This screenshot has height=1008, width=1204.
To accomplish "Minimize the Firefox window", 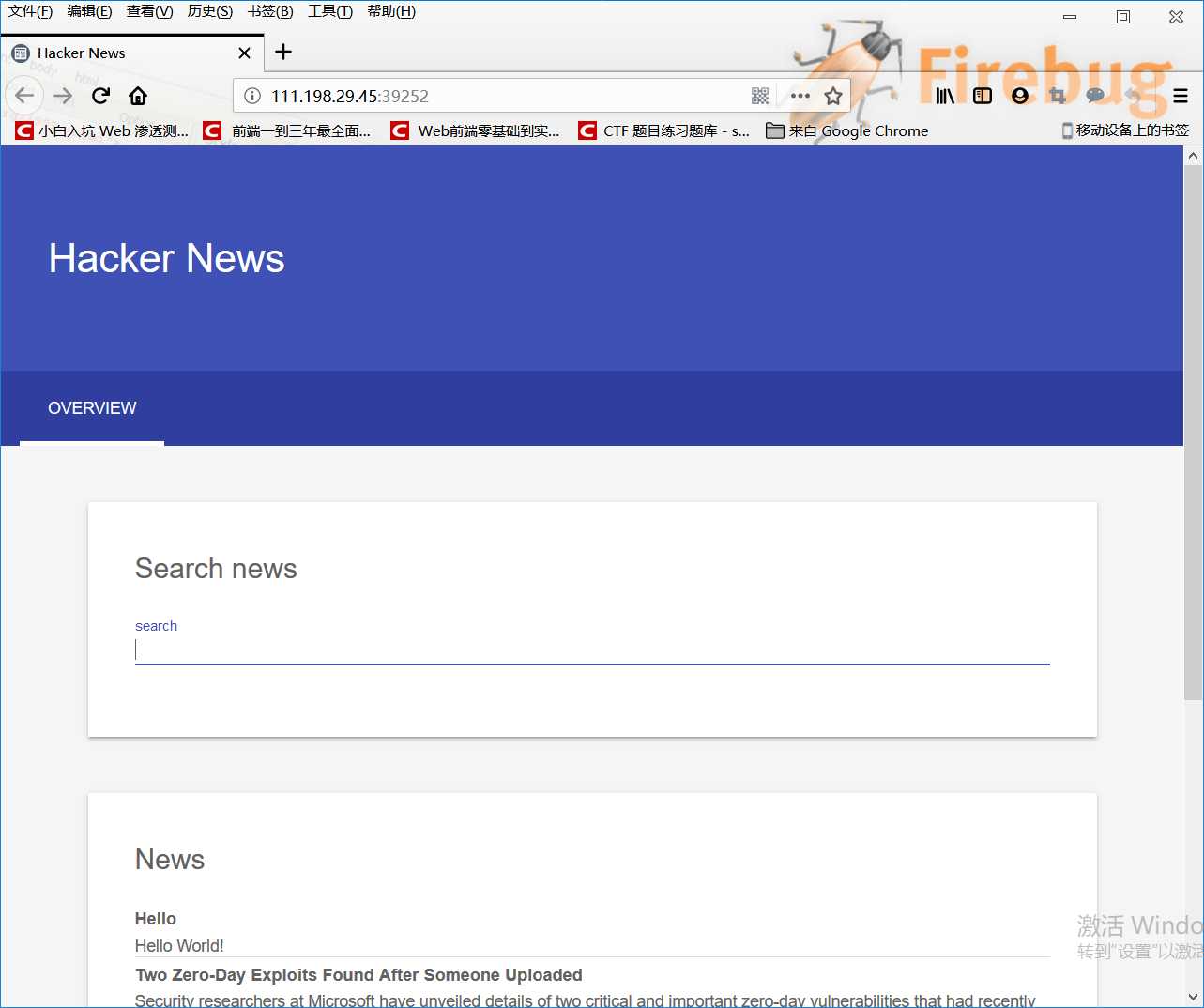I will (1070, 17).
